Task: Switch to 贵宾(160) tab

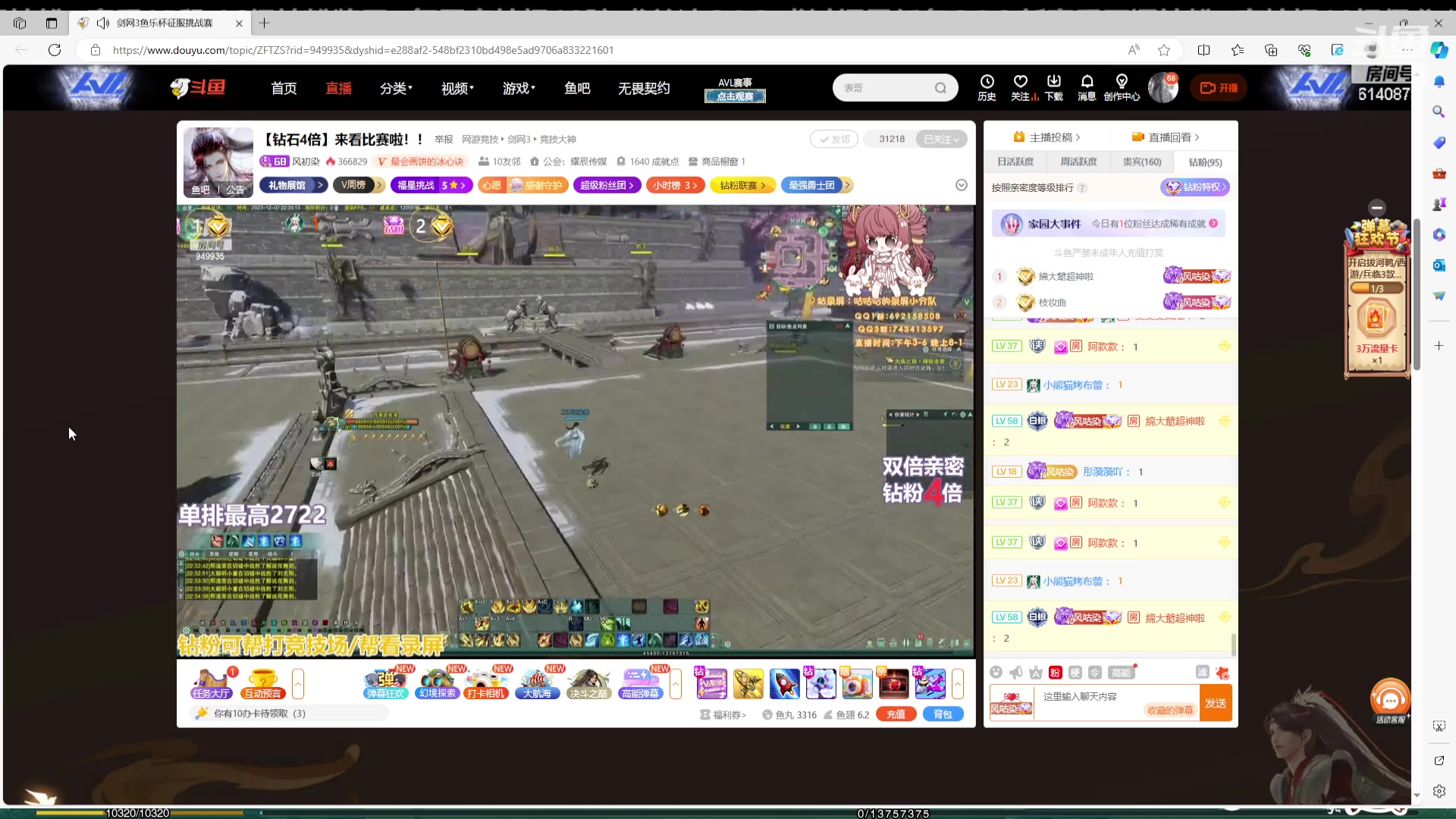Action: 1141,162
